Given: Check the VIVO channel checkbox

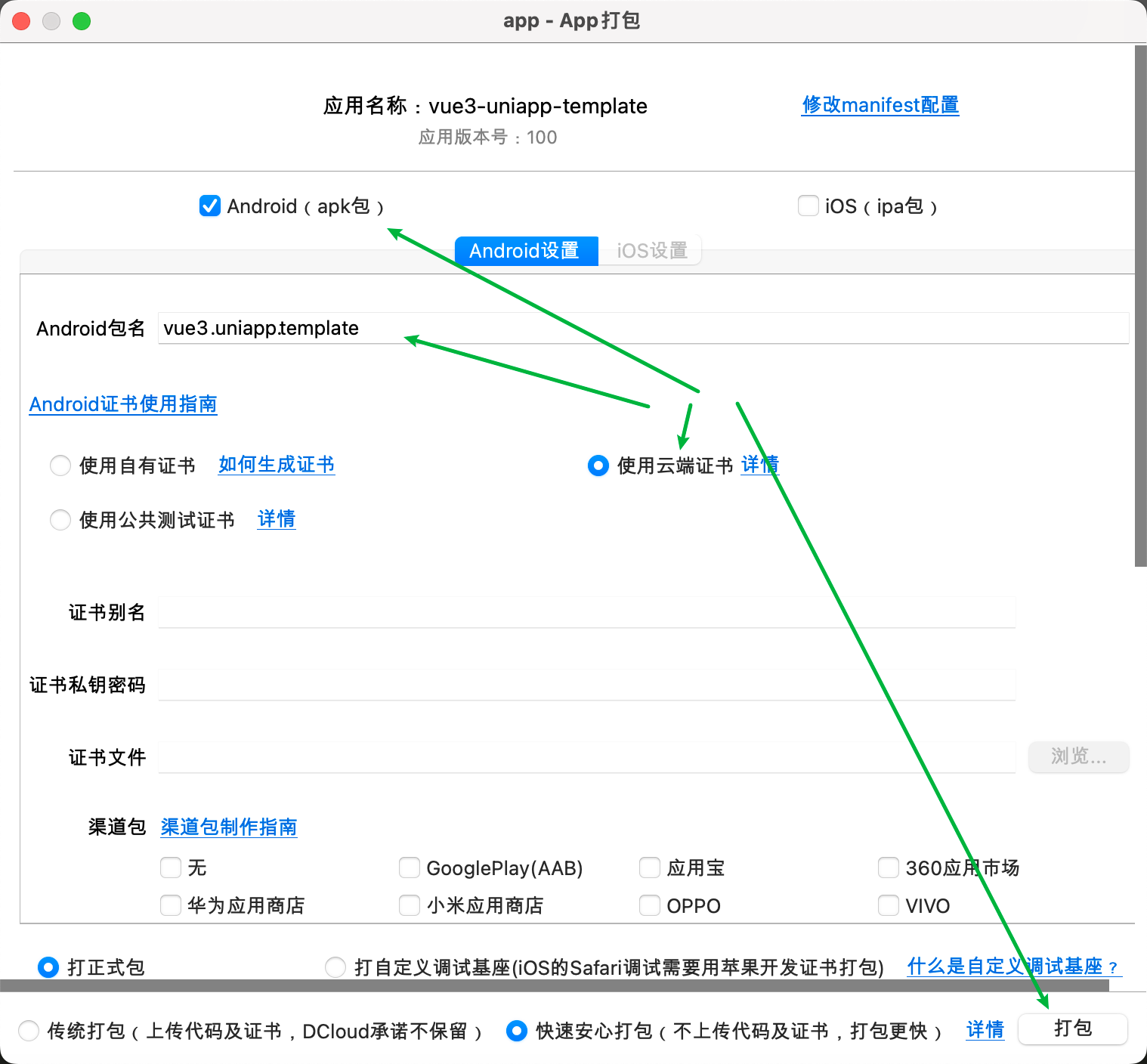Looking at the screenshot, I should click(x=889, y=905).
